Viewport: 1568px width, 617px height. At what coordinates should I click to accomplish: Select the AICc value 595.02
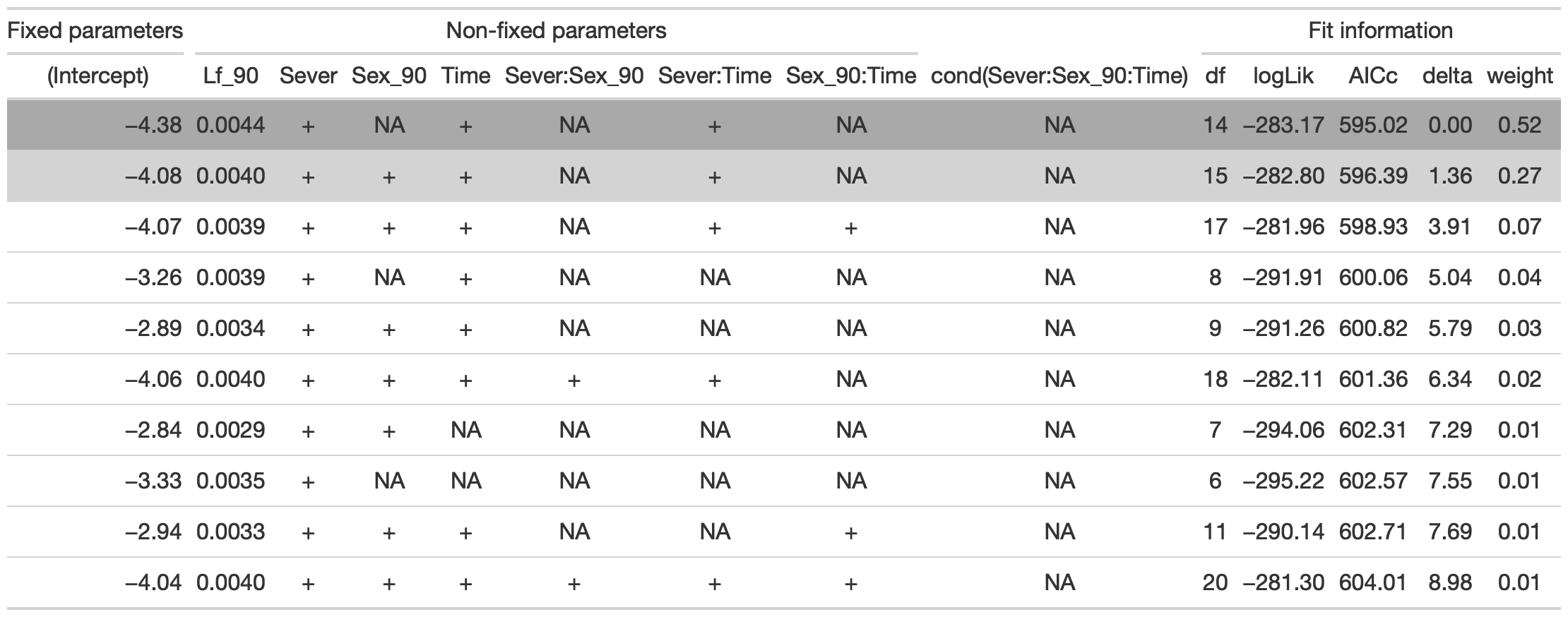[1372, 126]
